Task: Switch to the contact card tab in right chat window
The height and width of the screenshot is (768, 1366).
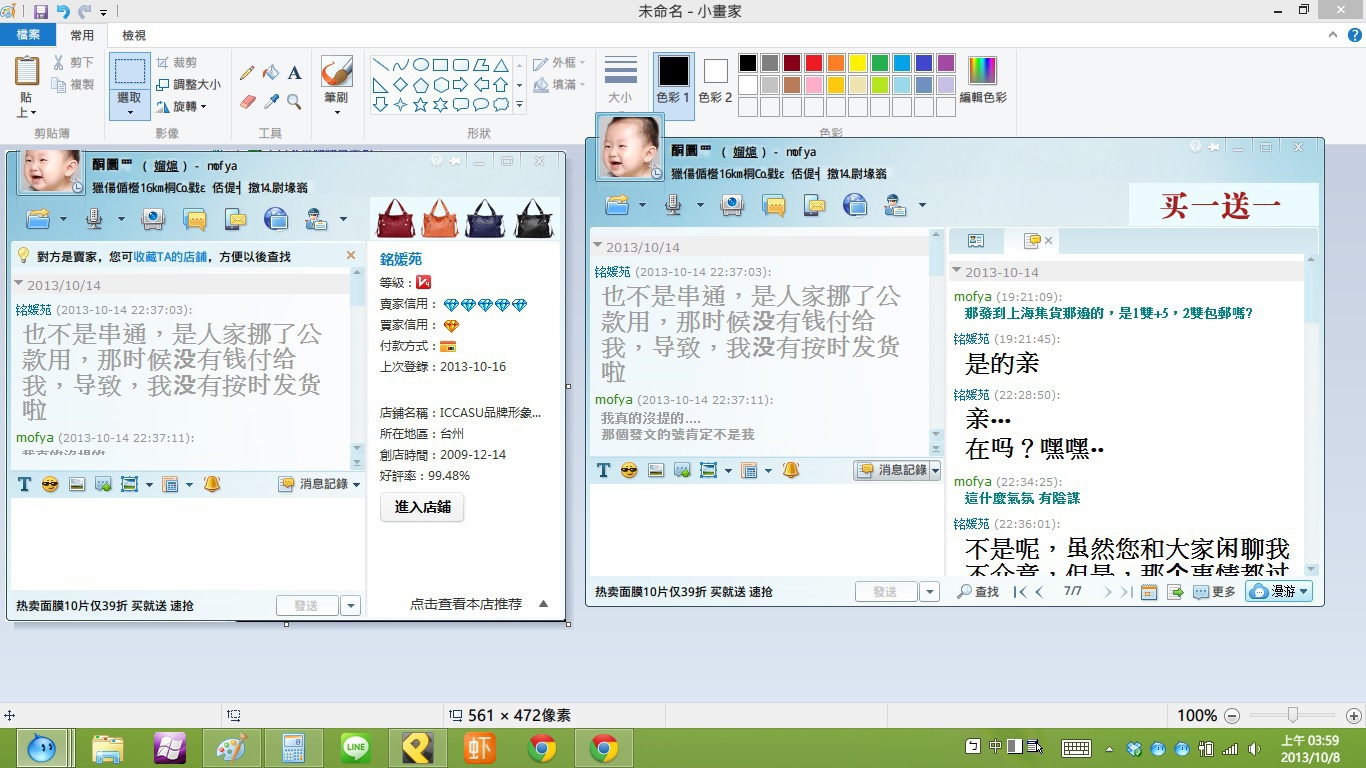Action: point(976,241)
